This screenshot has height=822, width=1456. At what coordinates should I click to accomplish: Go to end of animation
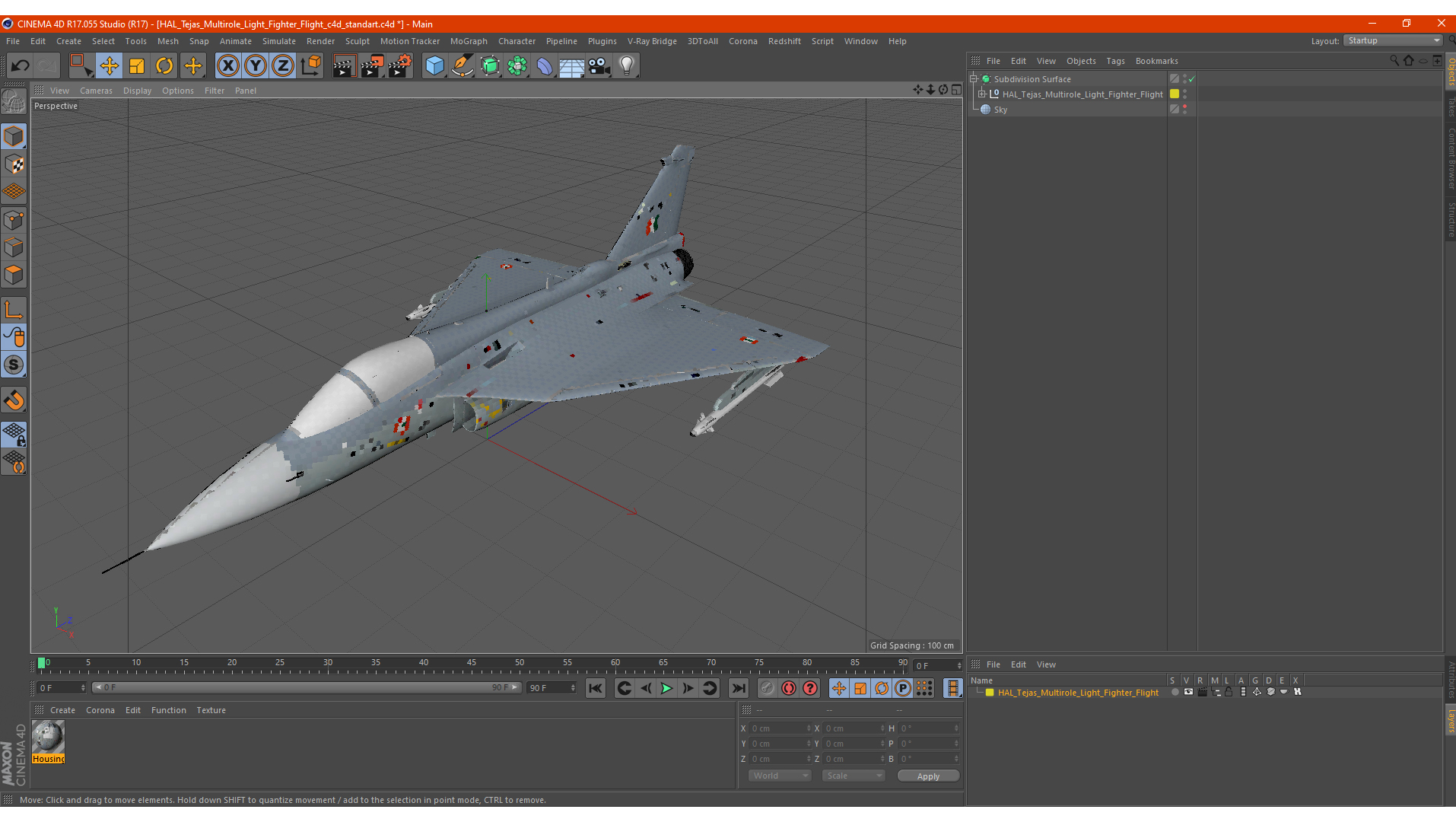pos(738,688)
